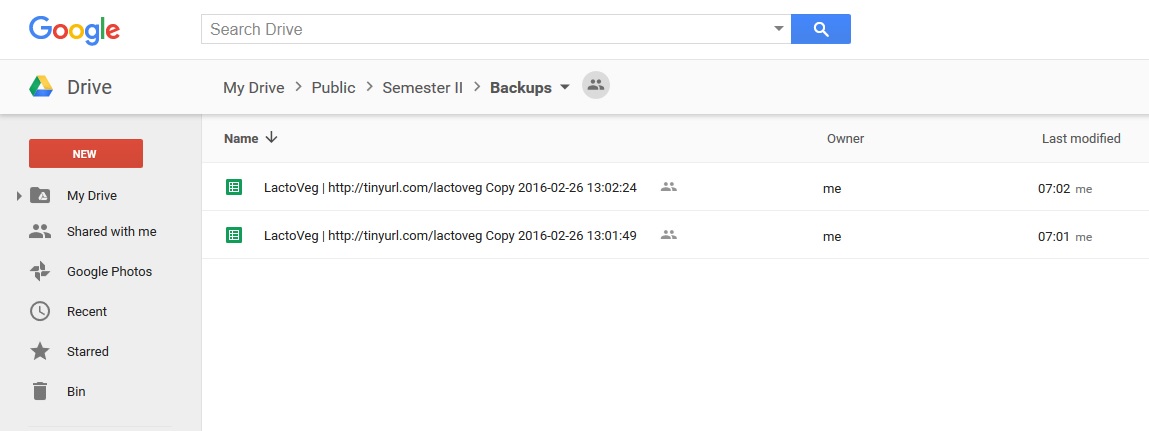Click the Sheets icon of 13:02:24 copy

234,187
